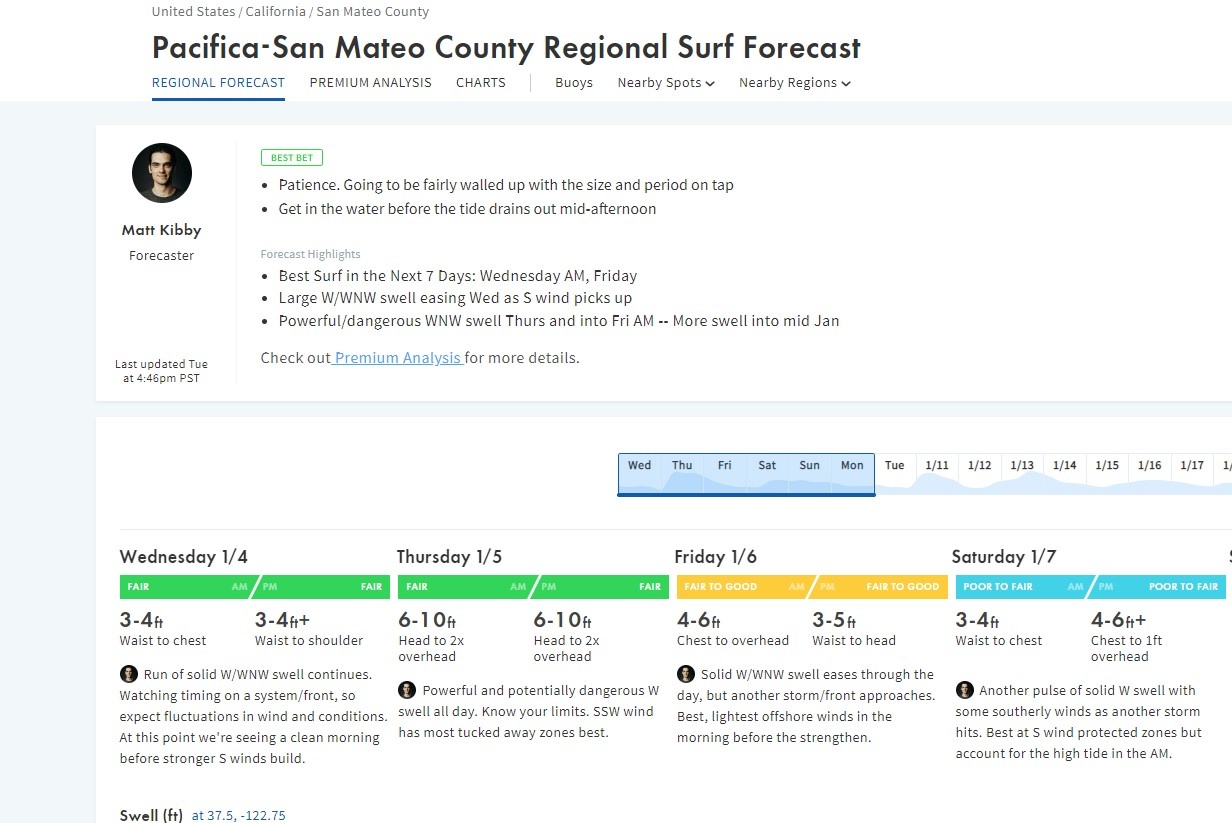Click the green BEST BET badge

click(291, 158)
